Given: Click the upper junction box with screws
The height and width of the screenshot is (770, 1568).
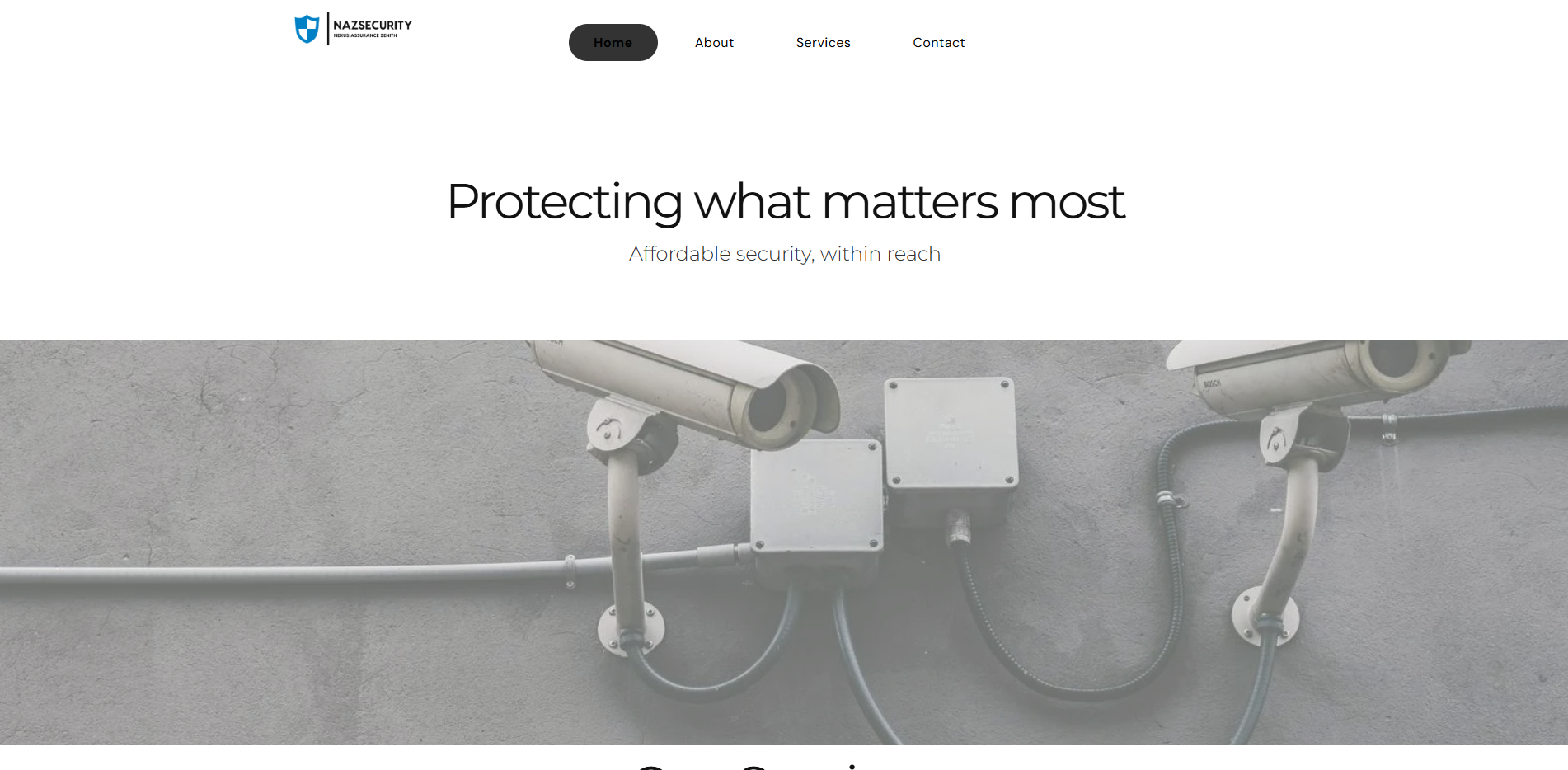Looking at the screenshot, I should (951, 433).
